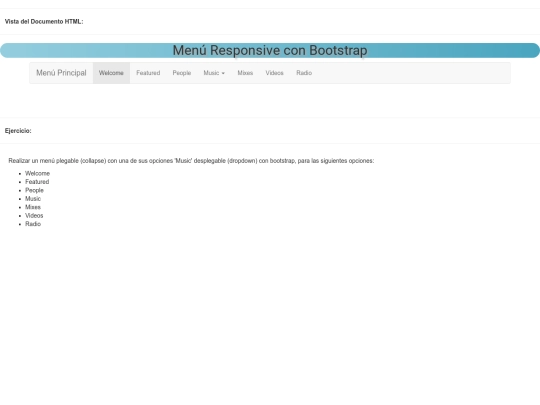540x405 pixels.
Task: Open the People menu item
Action: pos(182,73)
